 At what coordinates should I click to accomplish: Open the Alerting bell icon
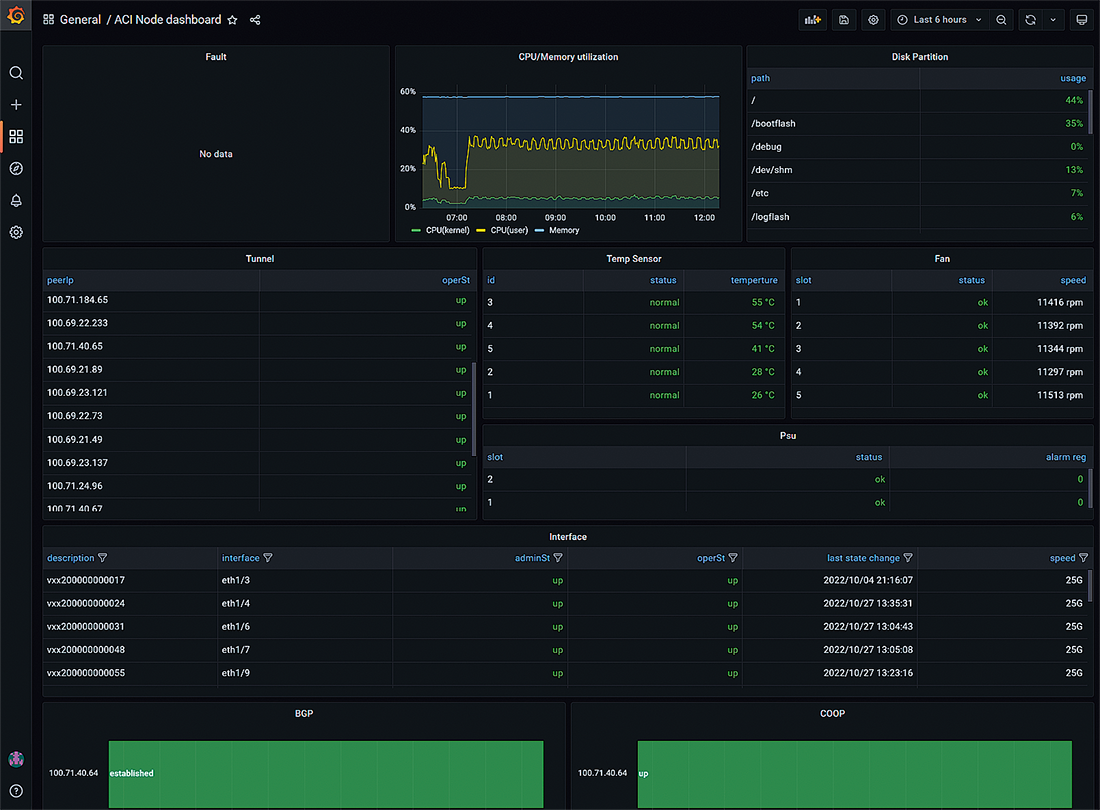pos(16,201)
